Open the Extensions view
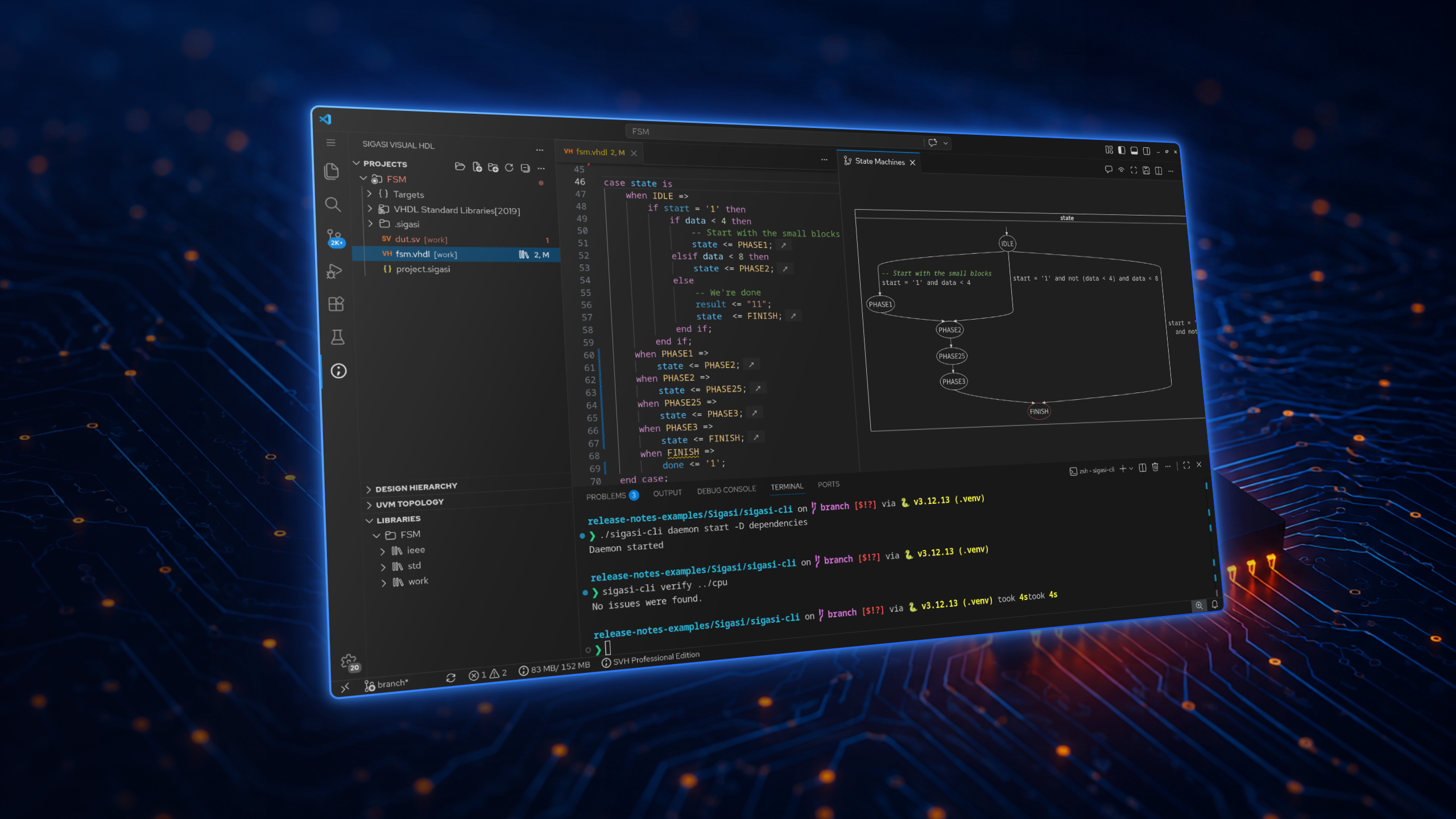The height and width of the screenshot is (819, 1456). click(x=336, y=304)
